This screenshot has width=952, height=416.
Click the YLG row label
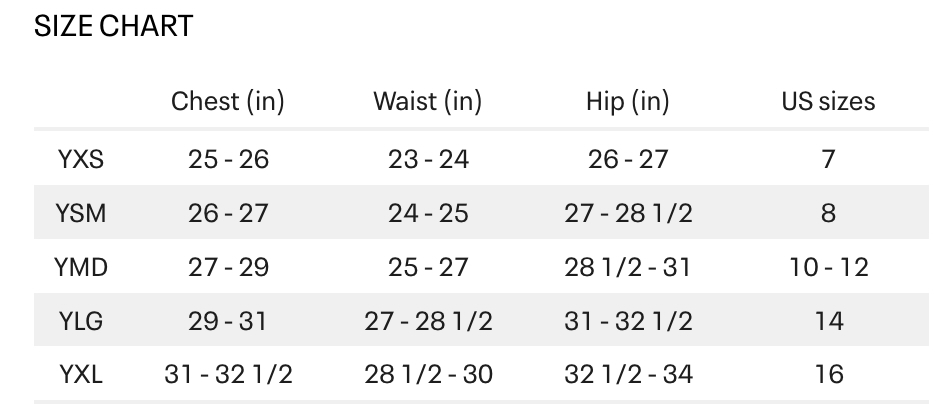[81, 321]
